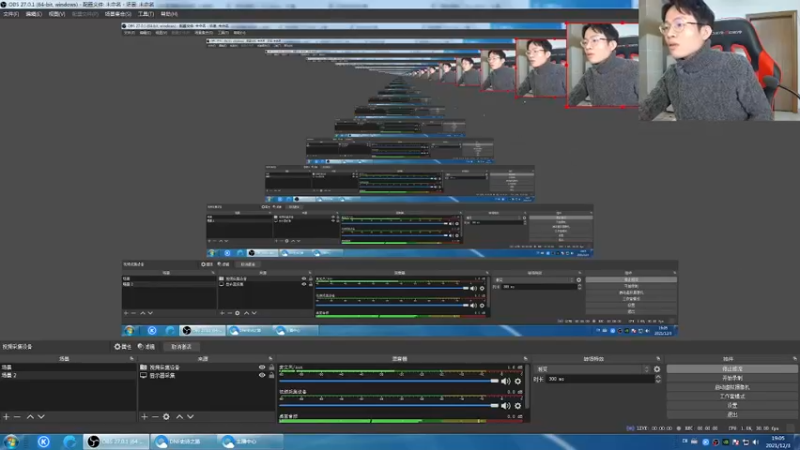Image resolution: width=800 pixels, height=450 pixels.
Task: Toggle lock on 显示器采集 source
Action: point(271,376)
